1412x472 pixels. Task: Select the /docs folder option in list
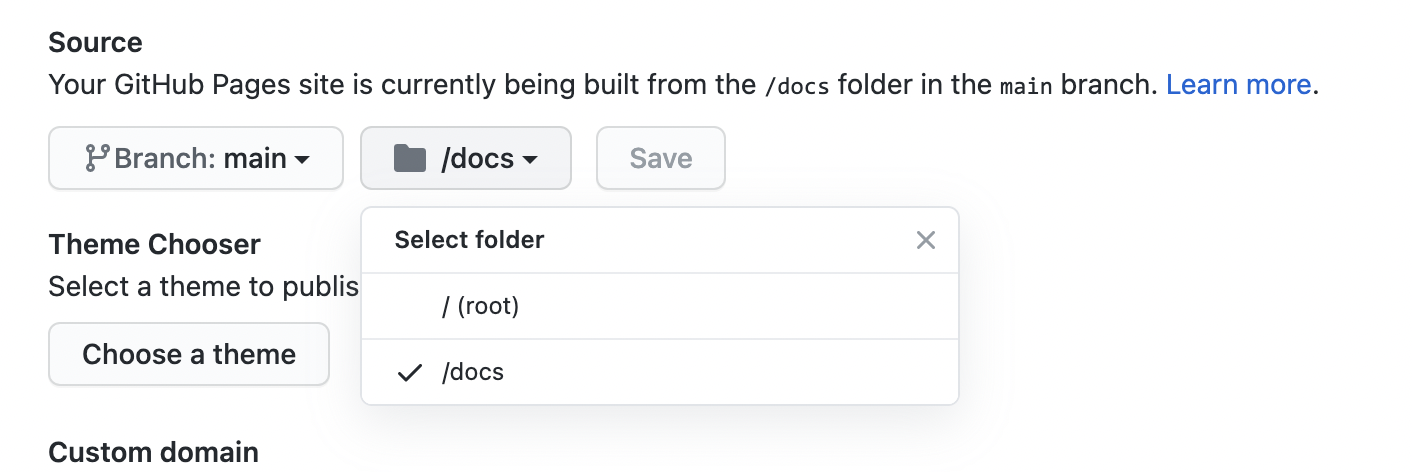(660, 372)
